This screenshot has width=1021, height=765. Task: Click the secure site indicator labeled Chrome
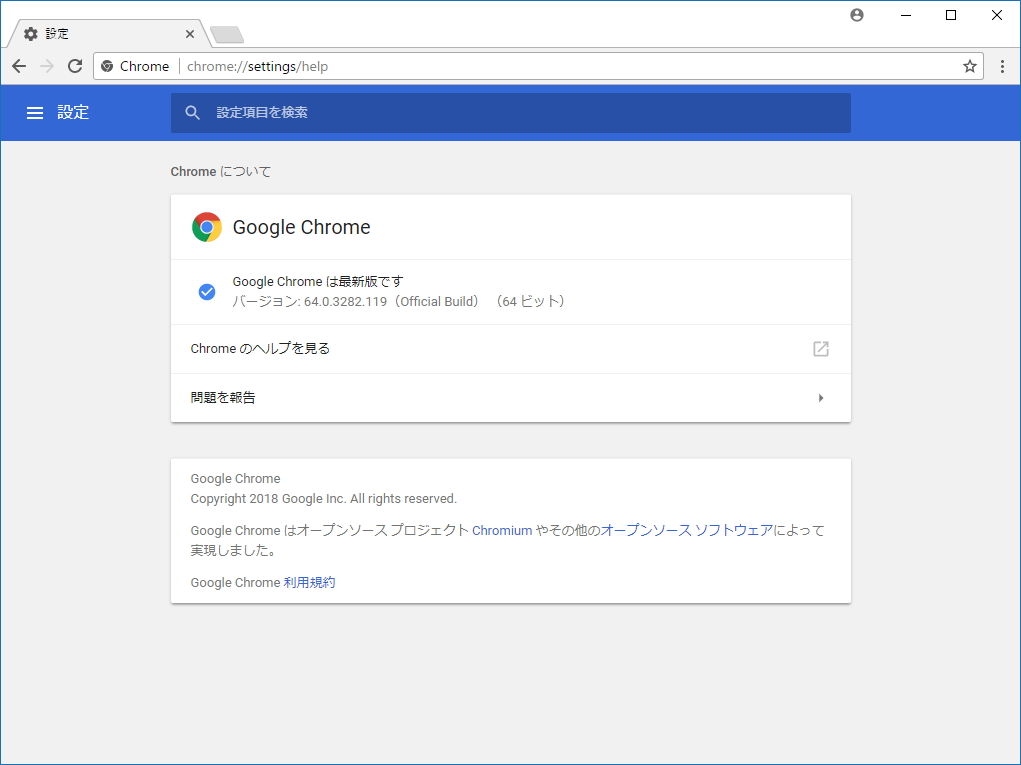pyautogui.click(x=137, y=66)
